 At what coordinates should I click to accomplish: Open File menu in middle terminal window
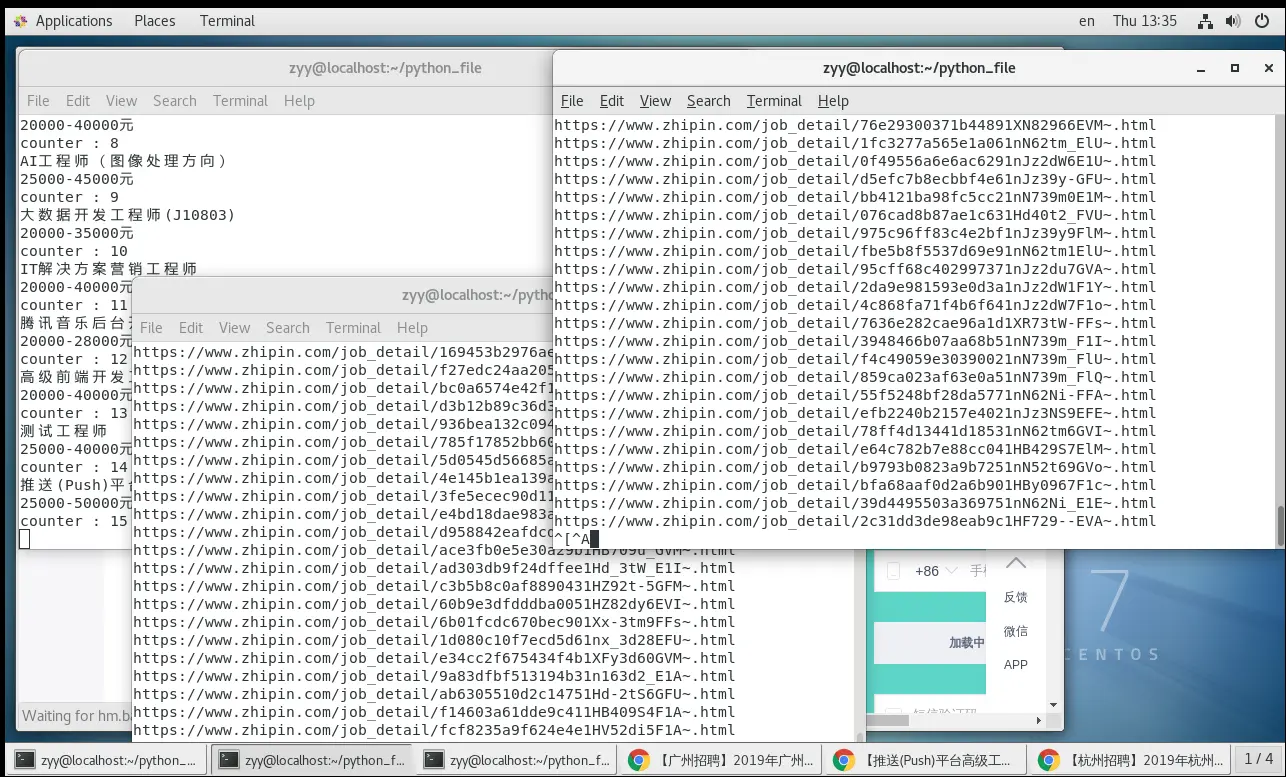(x=151, y=328)
